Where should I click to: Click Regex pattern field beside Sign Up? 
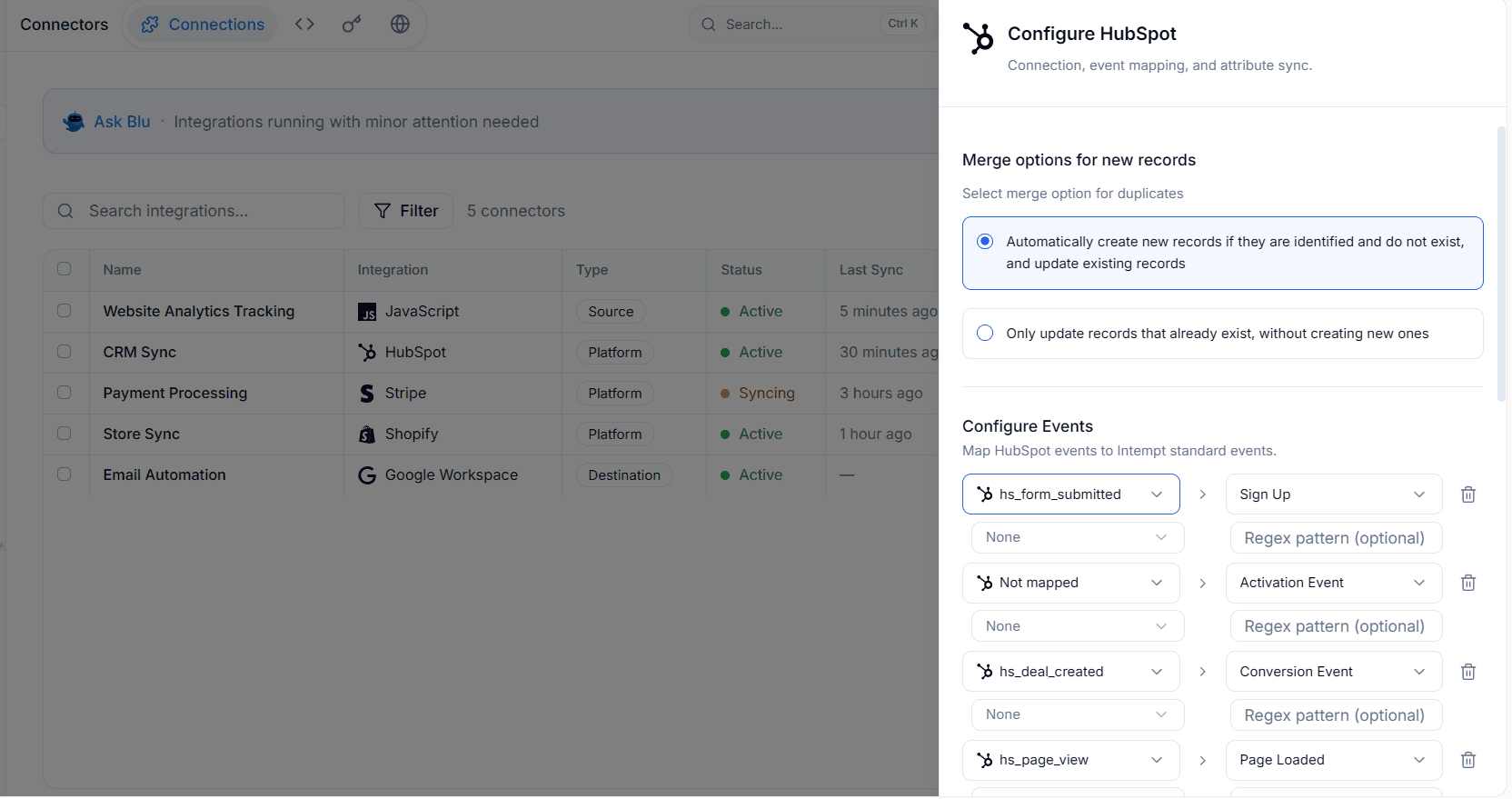tap(1336, 538)
